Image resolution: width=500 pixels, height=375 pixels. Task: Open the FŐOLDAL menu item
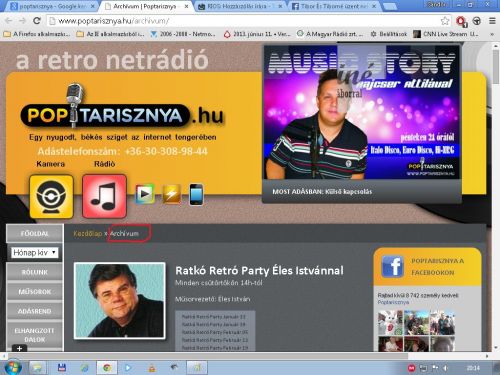tap(34, 233)
